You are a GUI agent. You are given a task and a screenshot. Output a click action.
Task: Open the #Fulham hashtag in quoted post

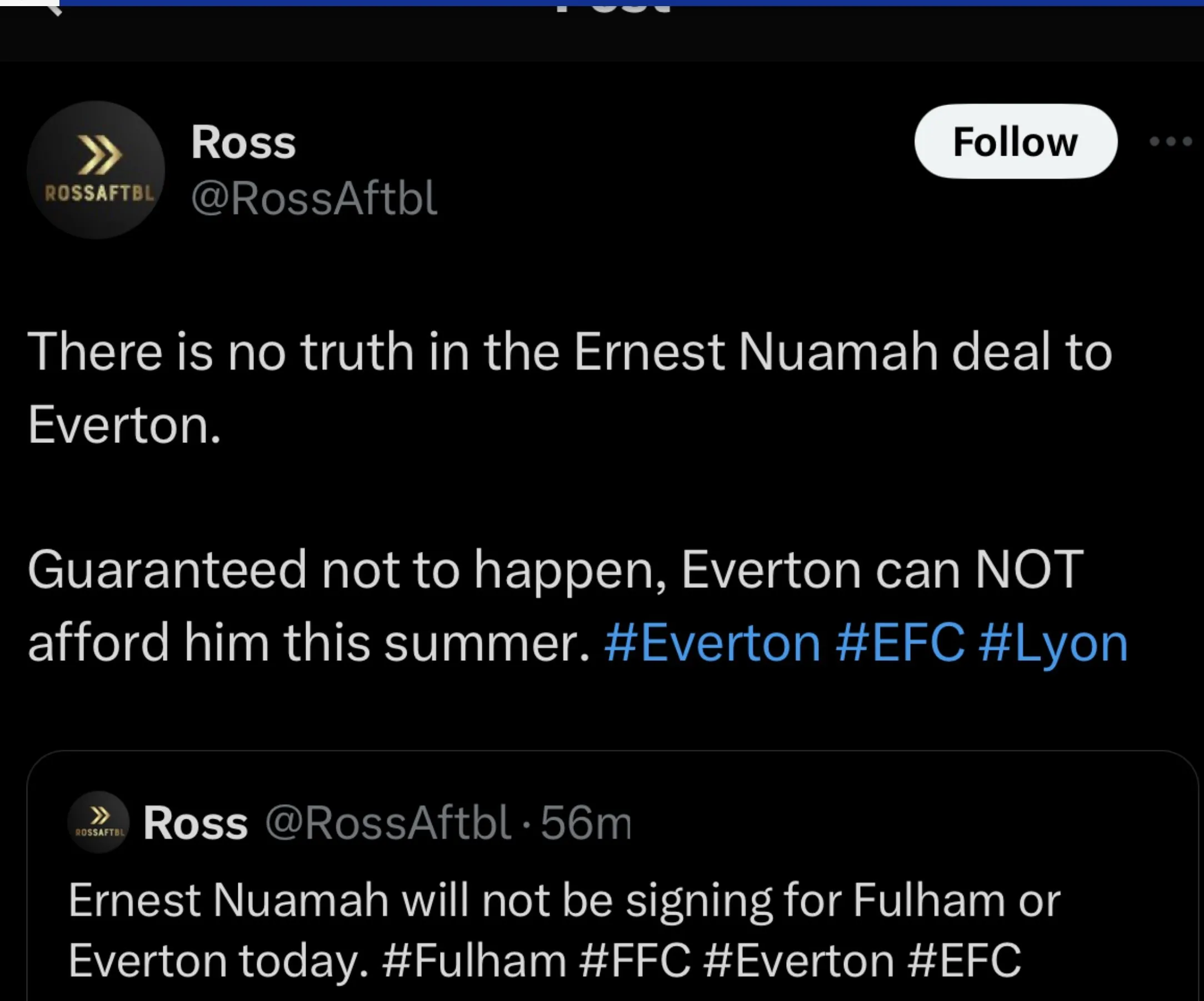click(473, 960)
